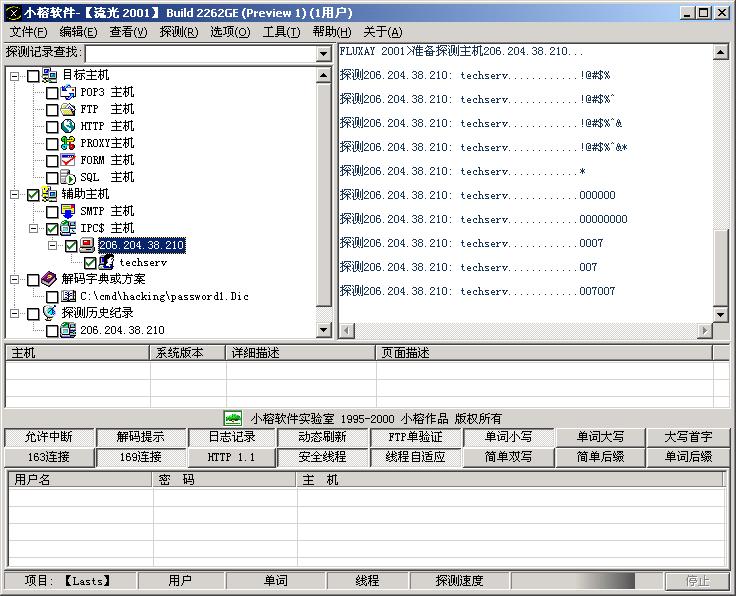Check the 目标主机 checkbox
The image size is (736, 596).
33,76
